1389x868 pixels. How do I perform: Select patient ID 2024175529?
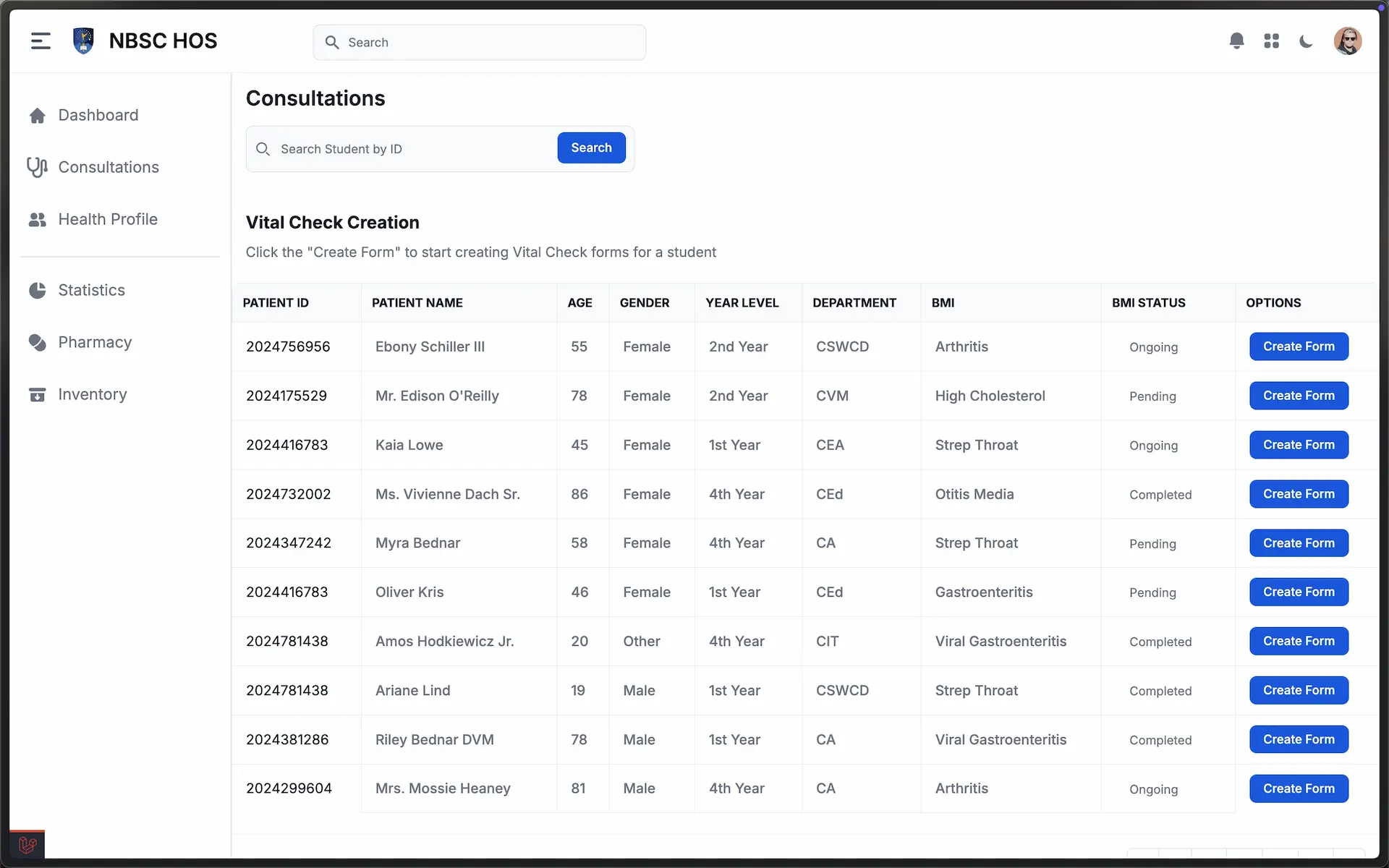click(286, 396)
